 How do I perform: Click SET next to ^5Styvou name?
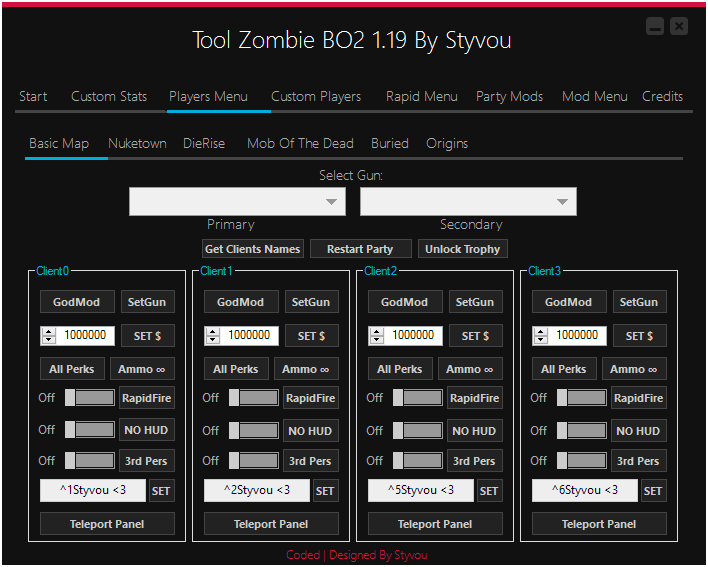pos(489,491)
